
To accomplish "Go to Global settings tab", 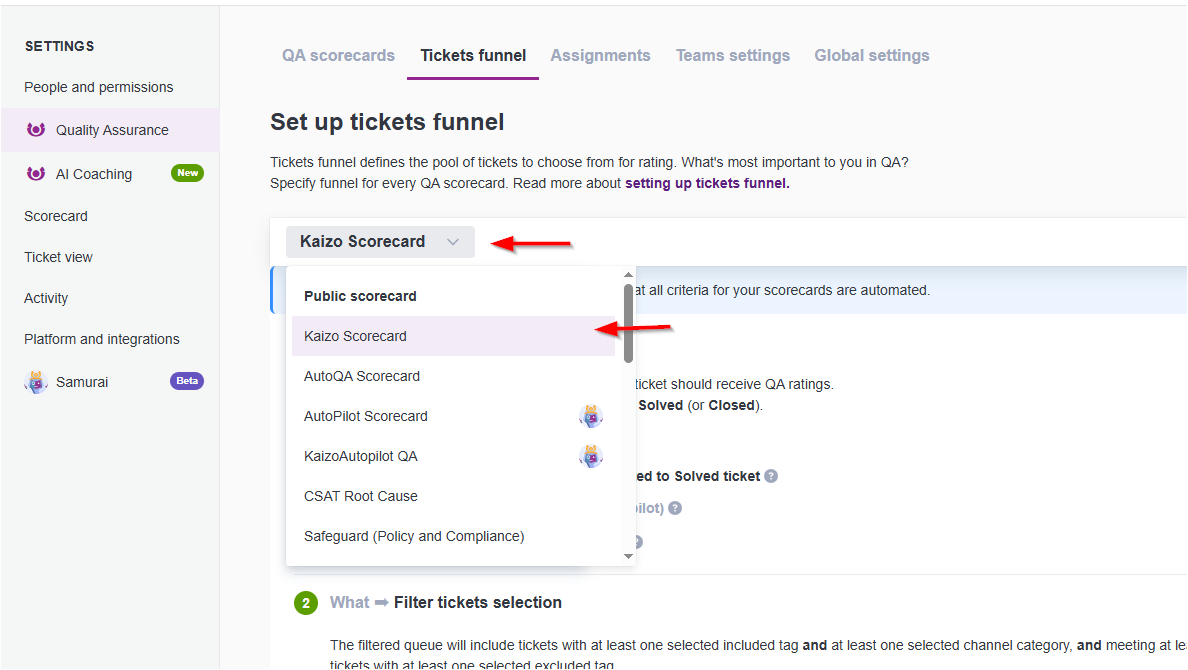I will point(872,55).
